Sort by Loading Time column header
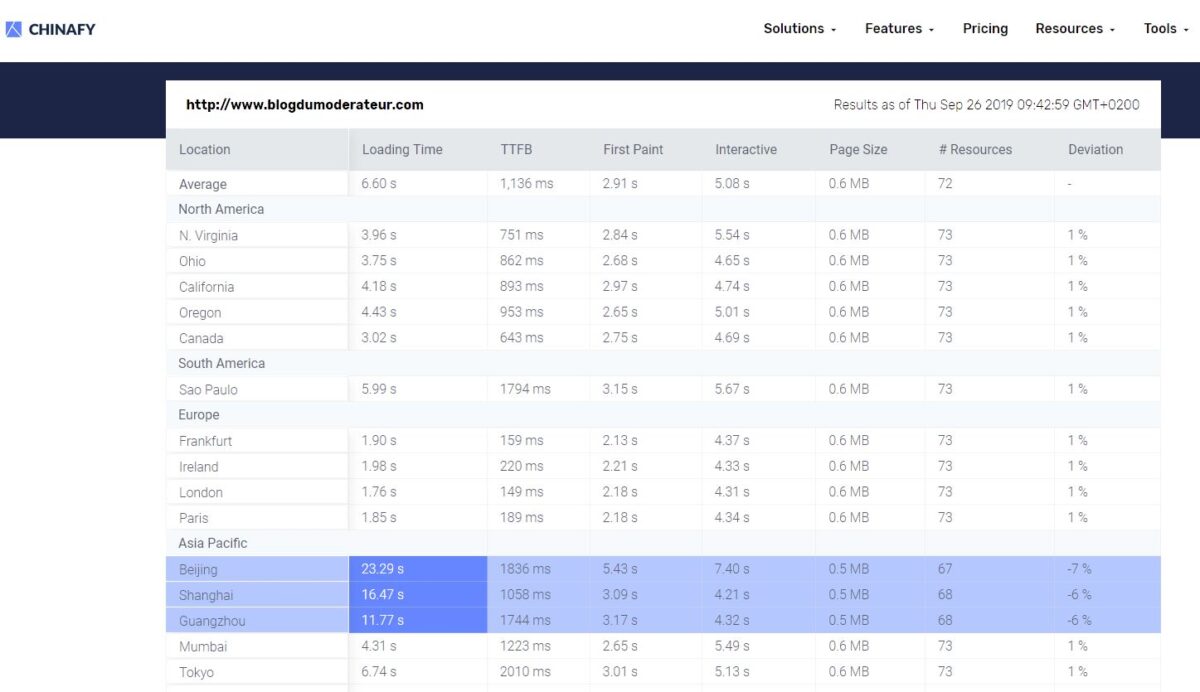The height and width of the screenshot is (692, 1200). pyautogui.click(x=402, y=150)
